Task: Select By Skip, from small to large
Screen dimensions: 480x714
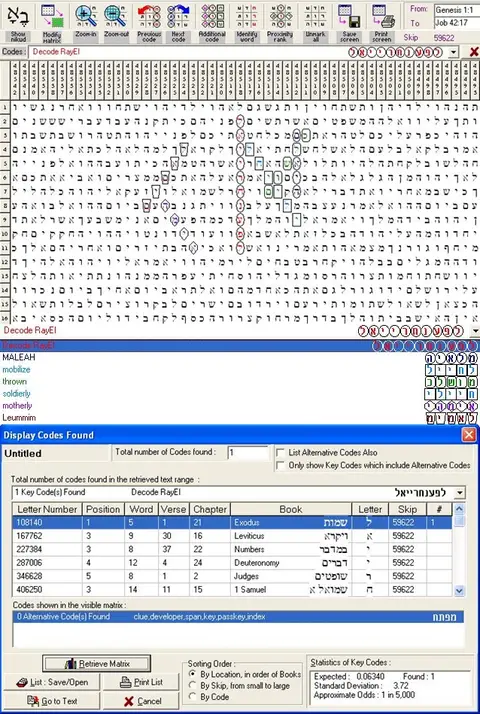Action: coord(193,685)
